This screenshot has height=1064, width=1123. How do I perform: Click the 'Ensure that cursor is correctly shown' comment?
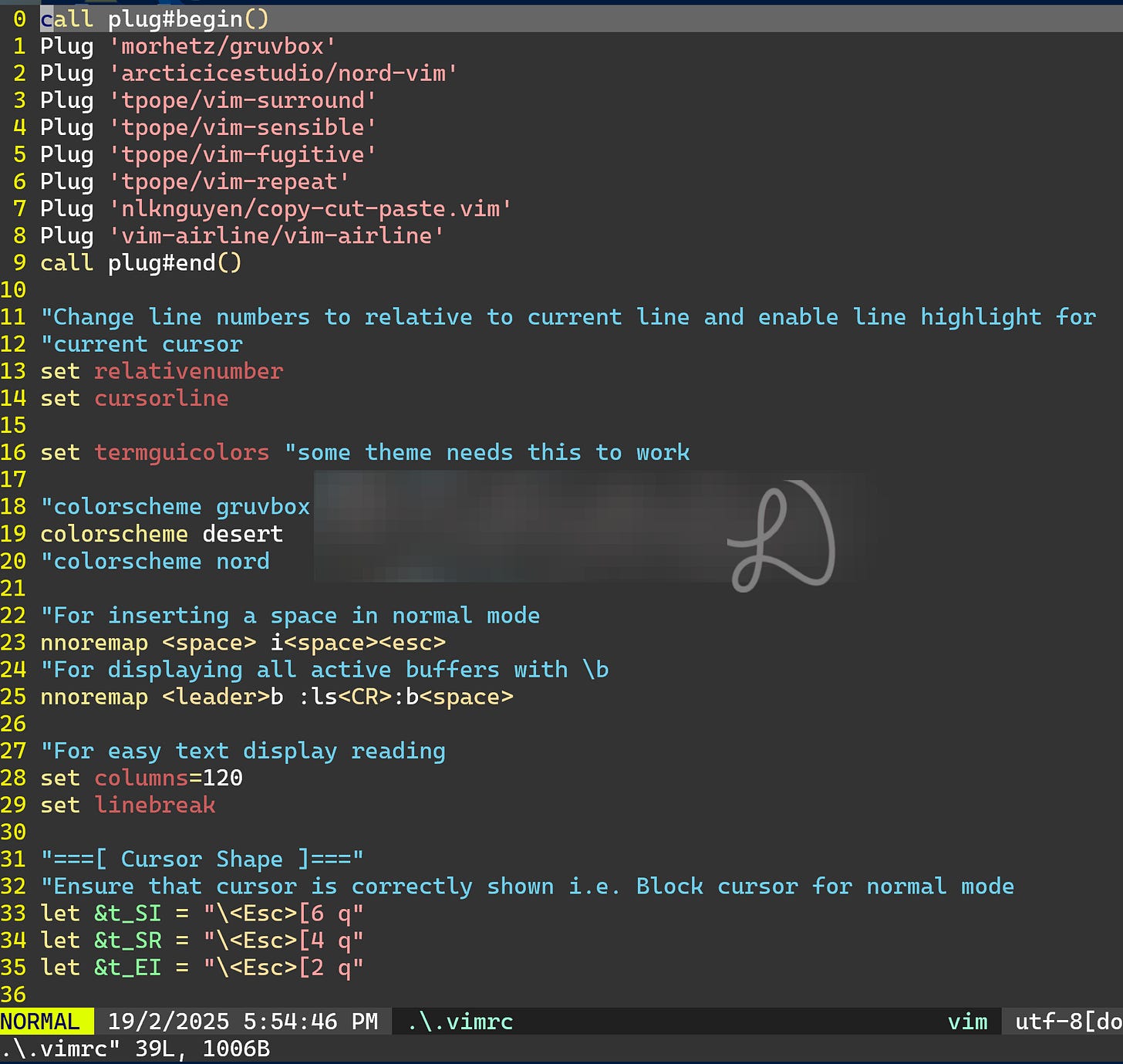(528, 886)
